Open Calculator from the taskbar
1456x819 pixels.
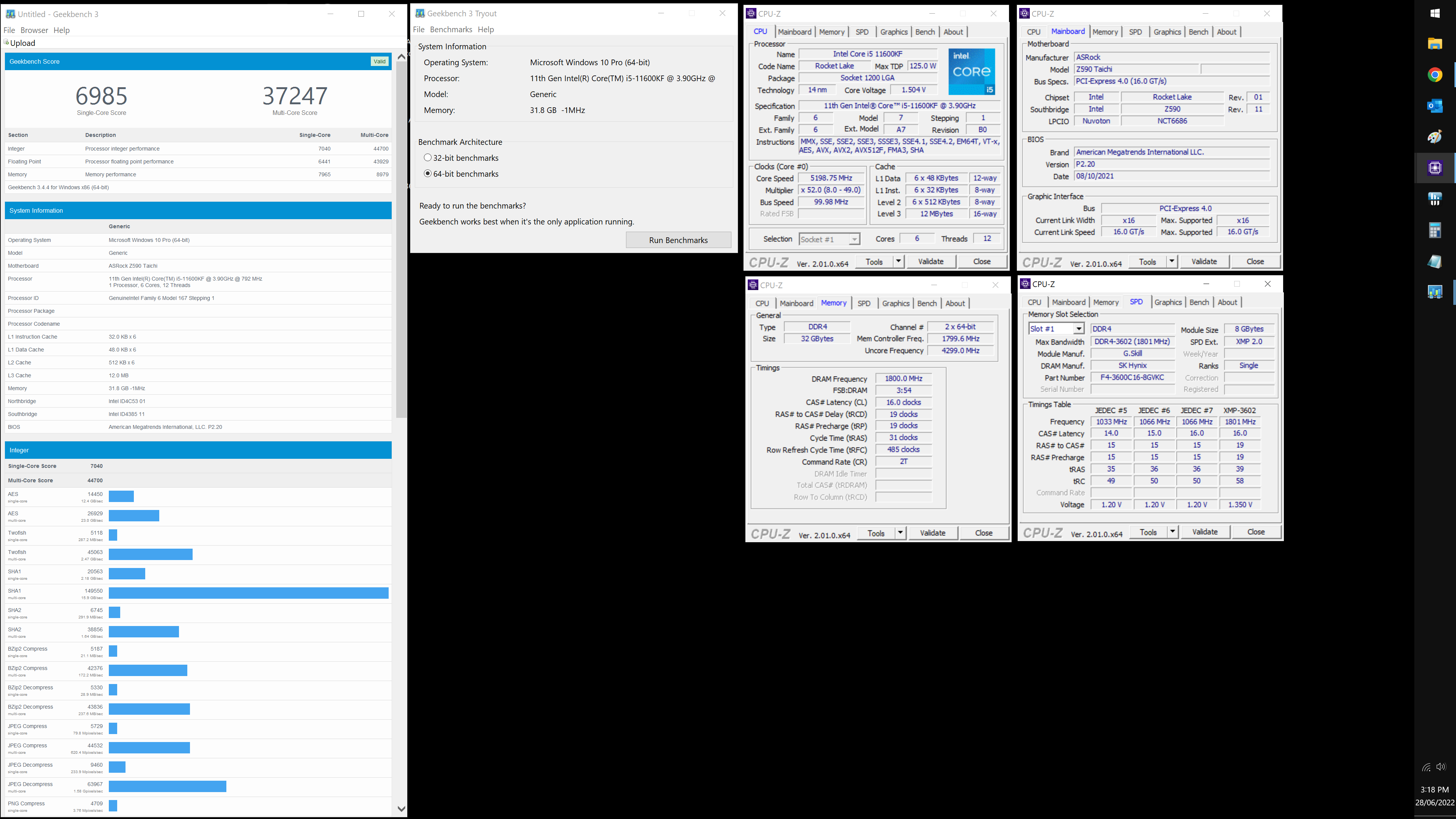click(1434, 230)
